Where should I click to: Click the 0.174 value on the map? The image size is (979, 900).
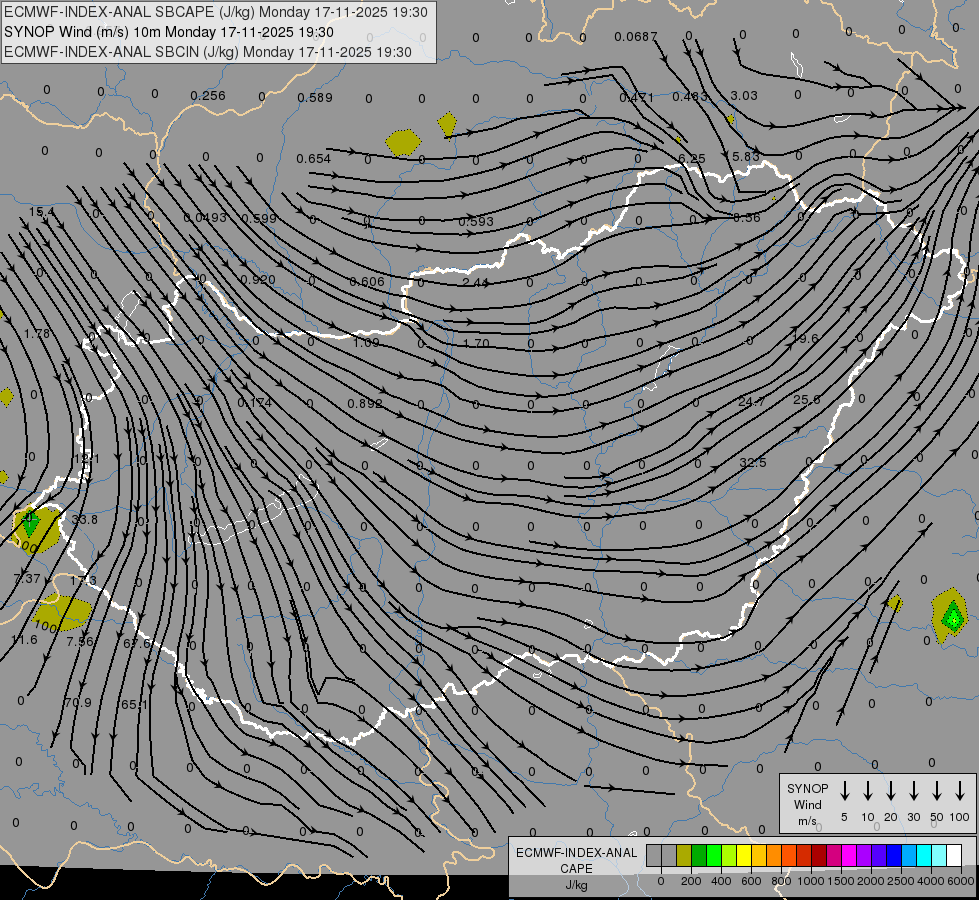[x=254, y=403]
